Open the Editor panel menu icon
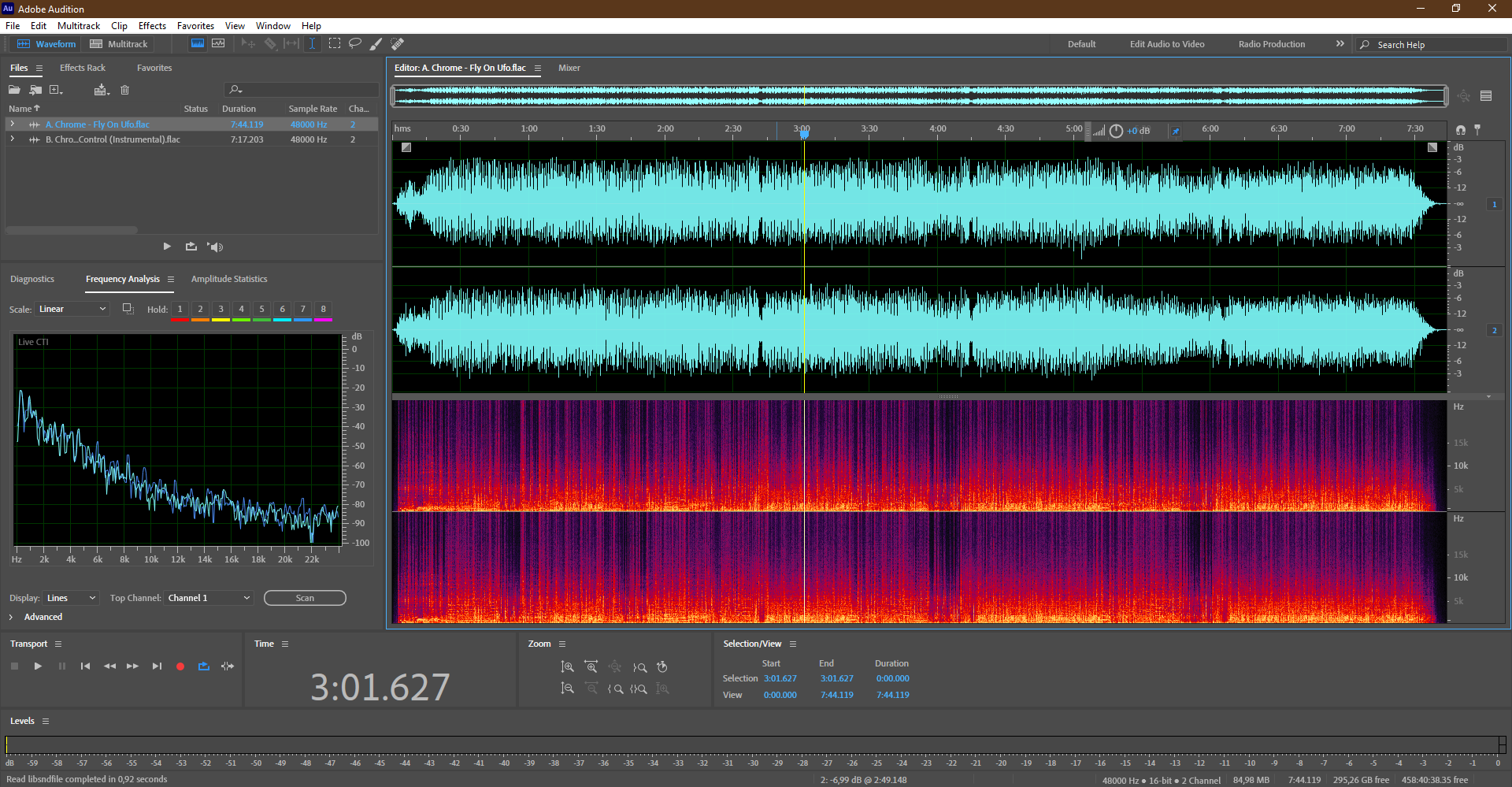The width and height of the screenshot is (1512, 787). click(x=538, y=69)
